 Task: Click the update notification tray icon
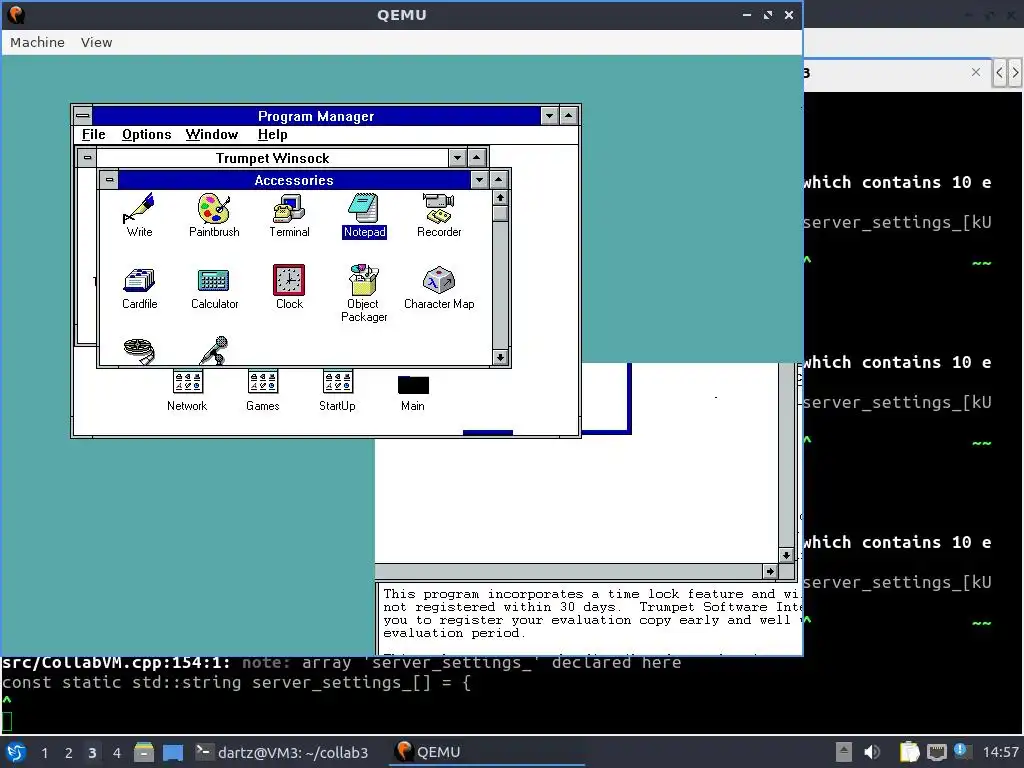click(x=961, y=751)
